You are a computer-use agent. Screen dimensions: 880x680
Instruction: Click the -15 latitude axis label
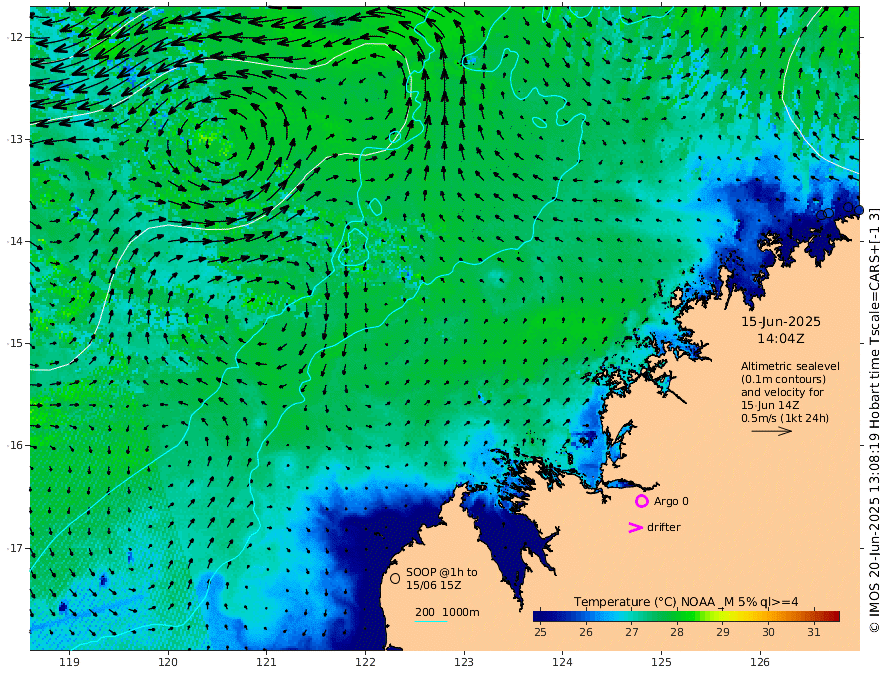pos(15,343)
